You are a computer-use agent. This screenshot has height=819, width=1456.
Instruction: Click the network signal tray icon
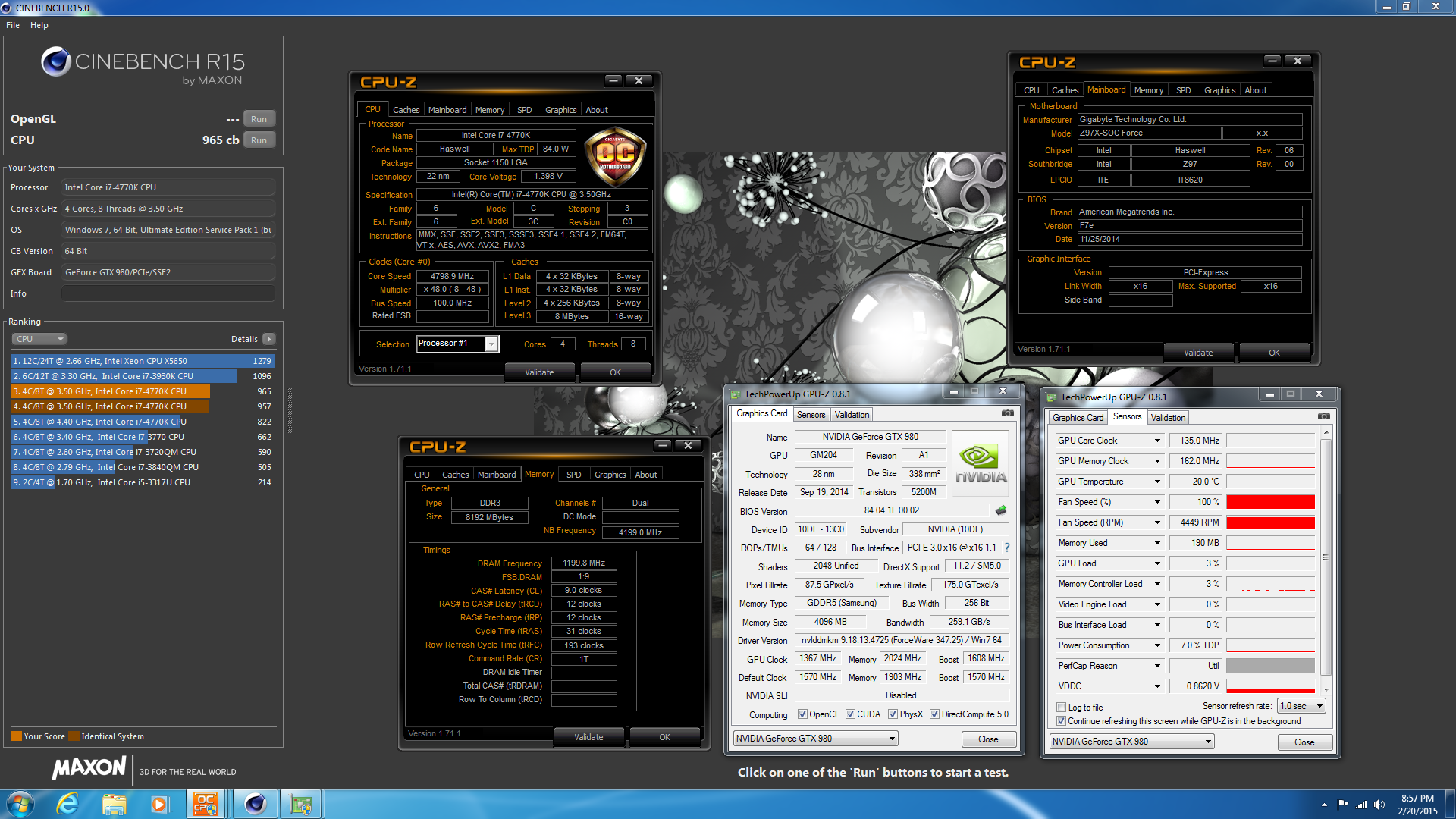click(x=1361, y=805)
